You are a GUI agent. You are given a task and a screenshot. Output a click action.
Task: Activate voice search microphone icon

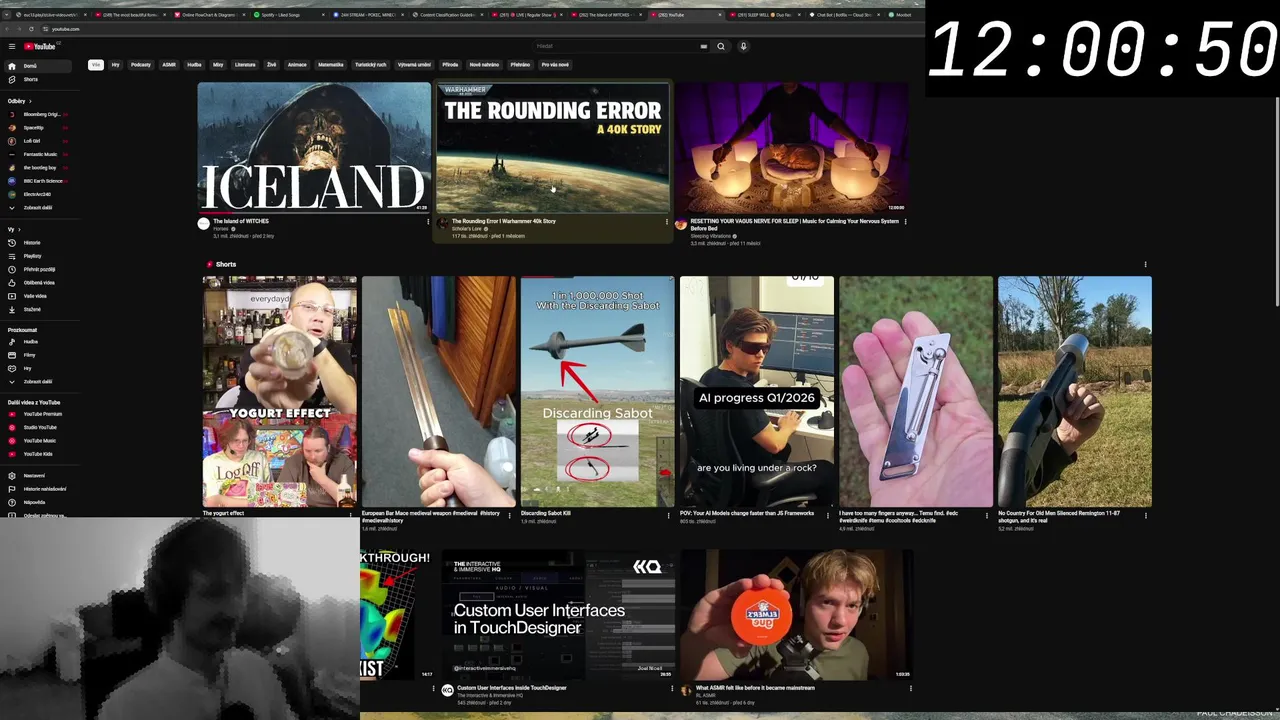pos(743,46)
